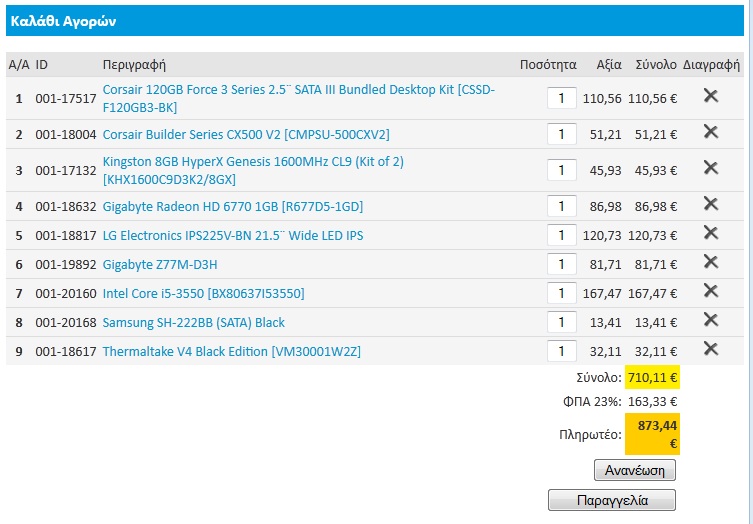Screen dimensions: 753x524
Task: Click the 167,47 € row total
Action: (652, 293)
